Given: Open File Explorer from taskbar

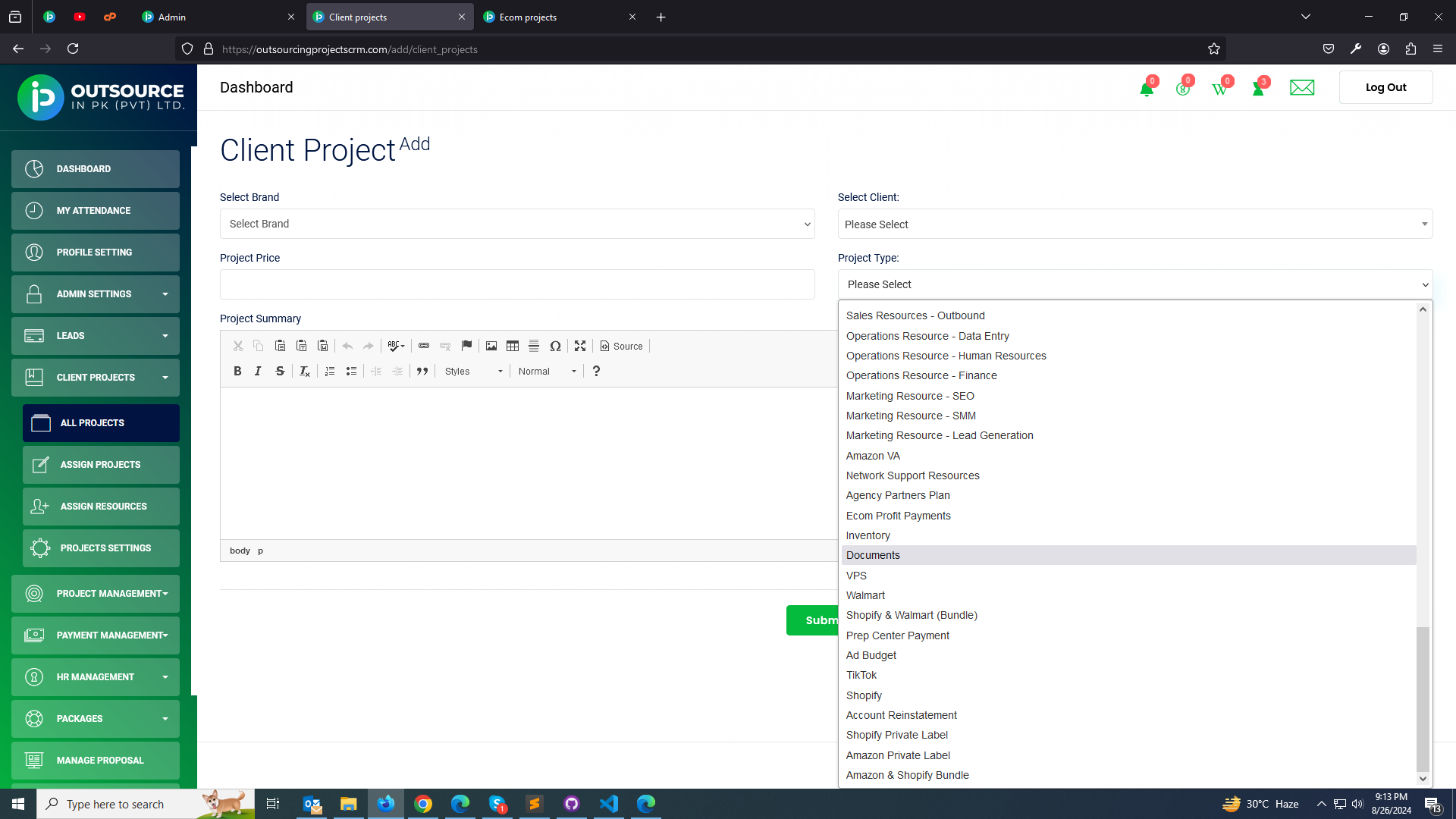Looking at the screenshot, I should 348,804.
